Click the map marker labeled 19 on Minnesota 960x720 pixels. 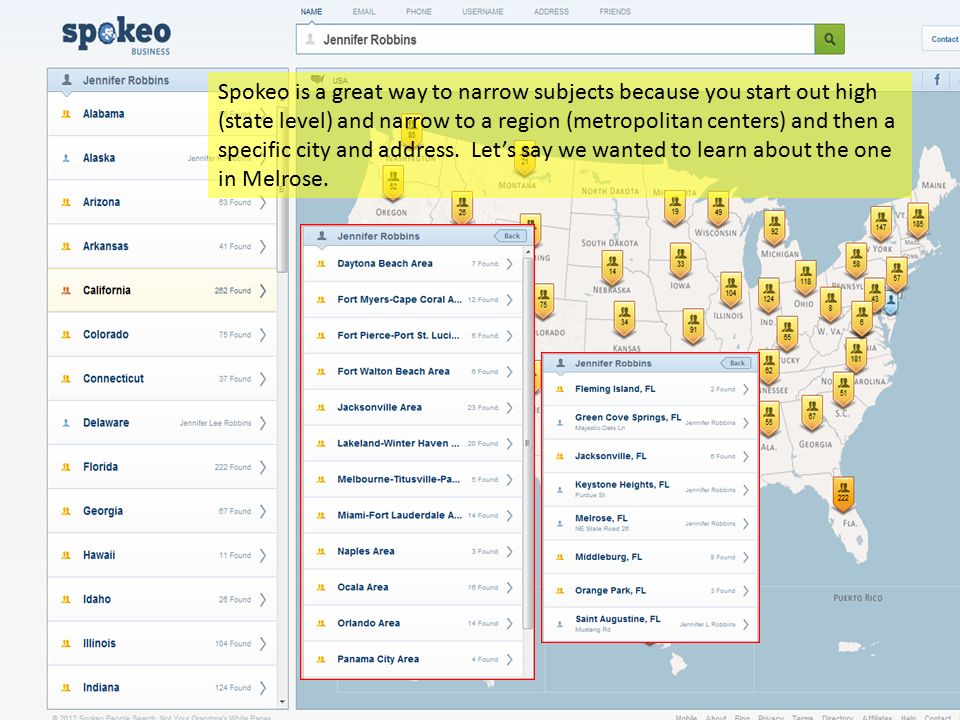click(675, 207)
